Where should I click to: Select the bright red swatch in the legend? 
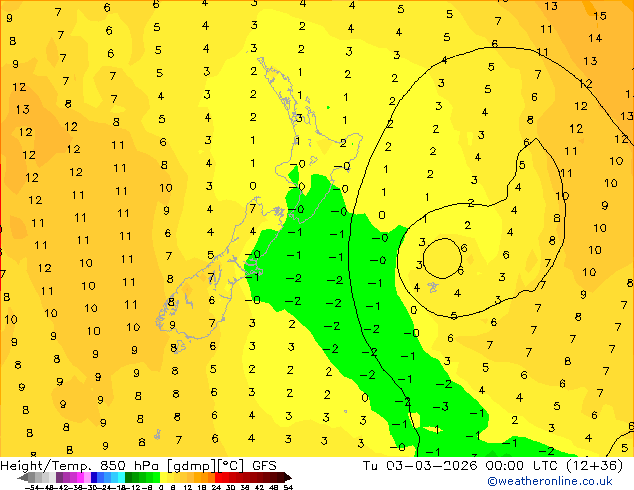coord(218,477)
